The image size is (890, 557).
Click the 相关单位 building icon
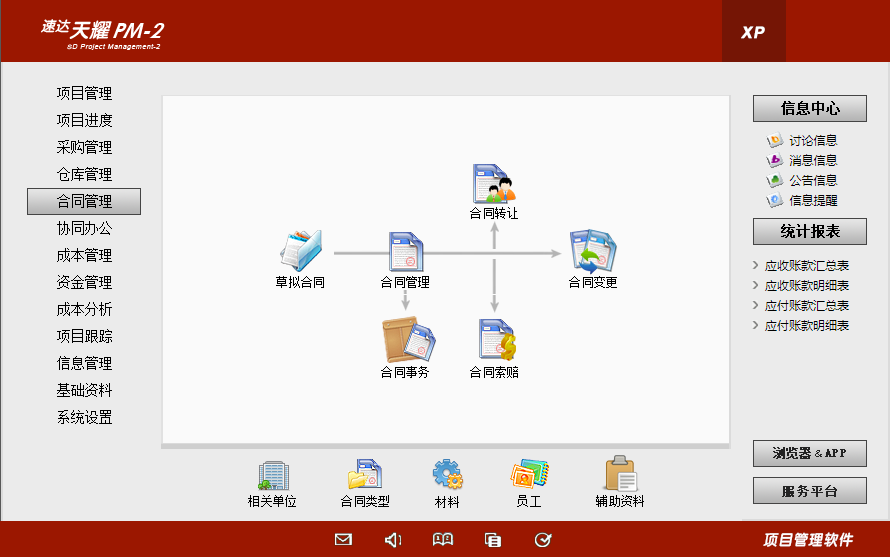pyautogui.click(x=272, y=475)
